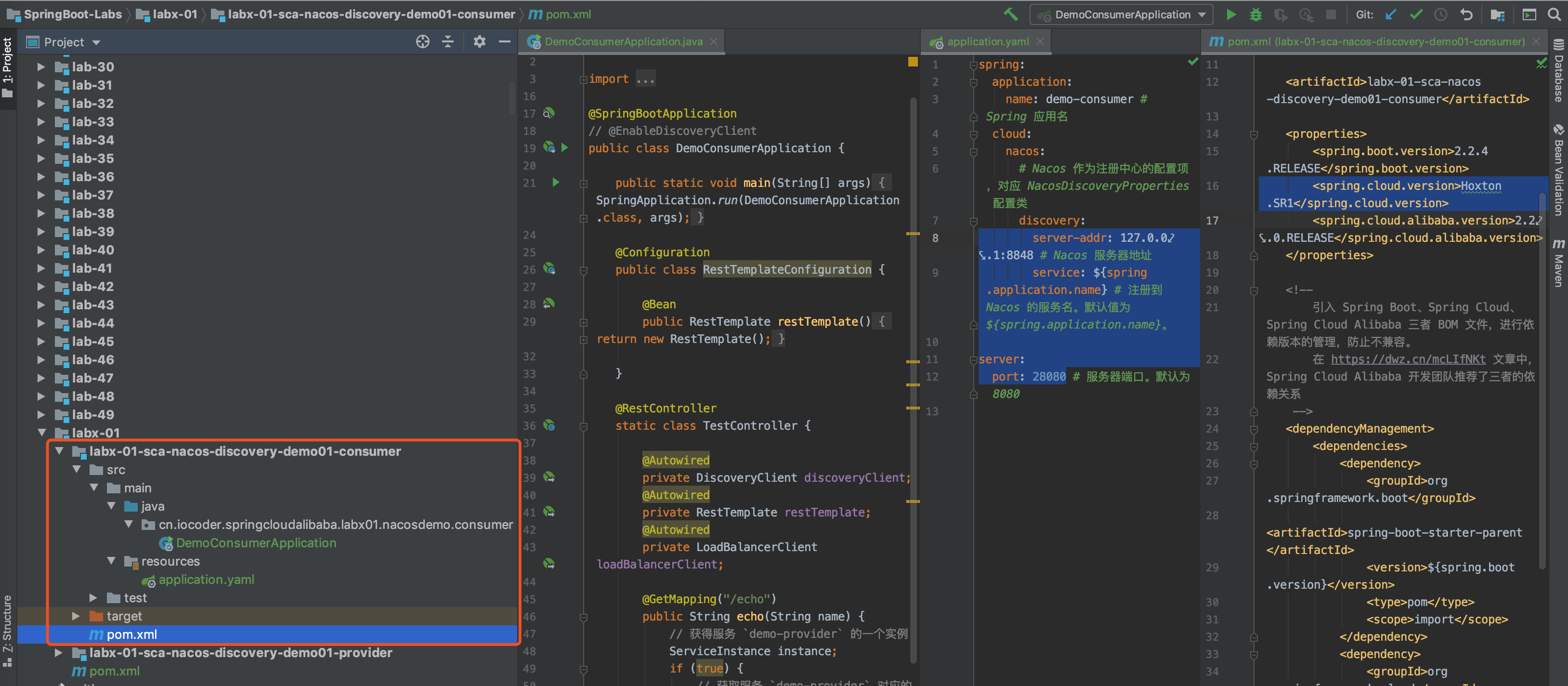This screenshot has width=1568, height=686.
Task: Click the gutter icon beside discoveryClient field
Action: (549, 477)
